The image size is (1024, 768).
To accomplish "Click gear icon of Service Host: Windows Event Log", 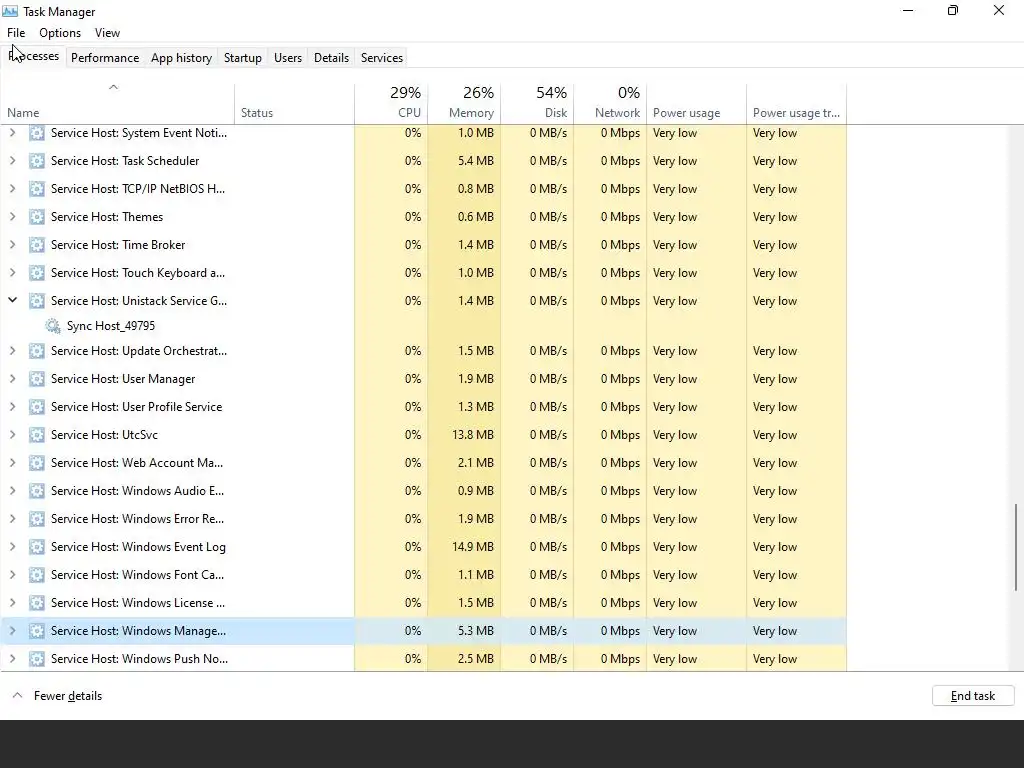I will [x=37, y=547].
